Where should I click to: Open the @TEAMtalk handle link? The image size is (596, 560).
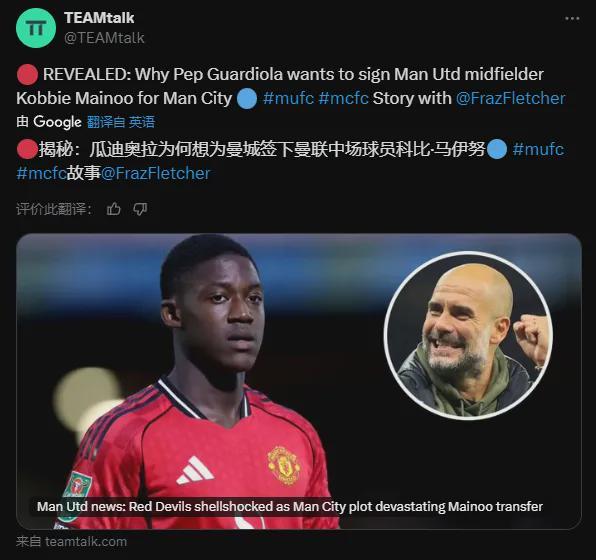pos(104,38)
